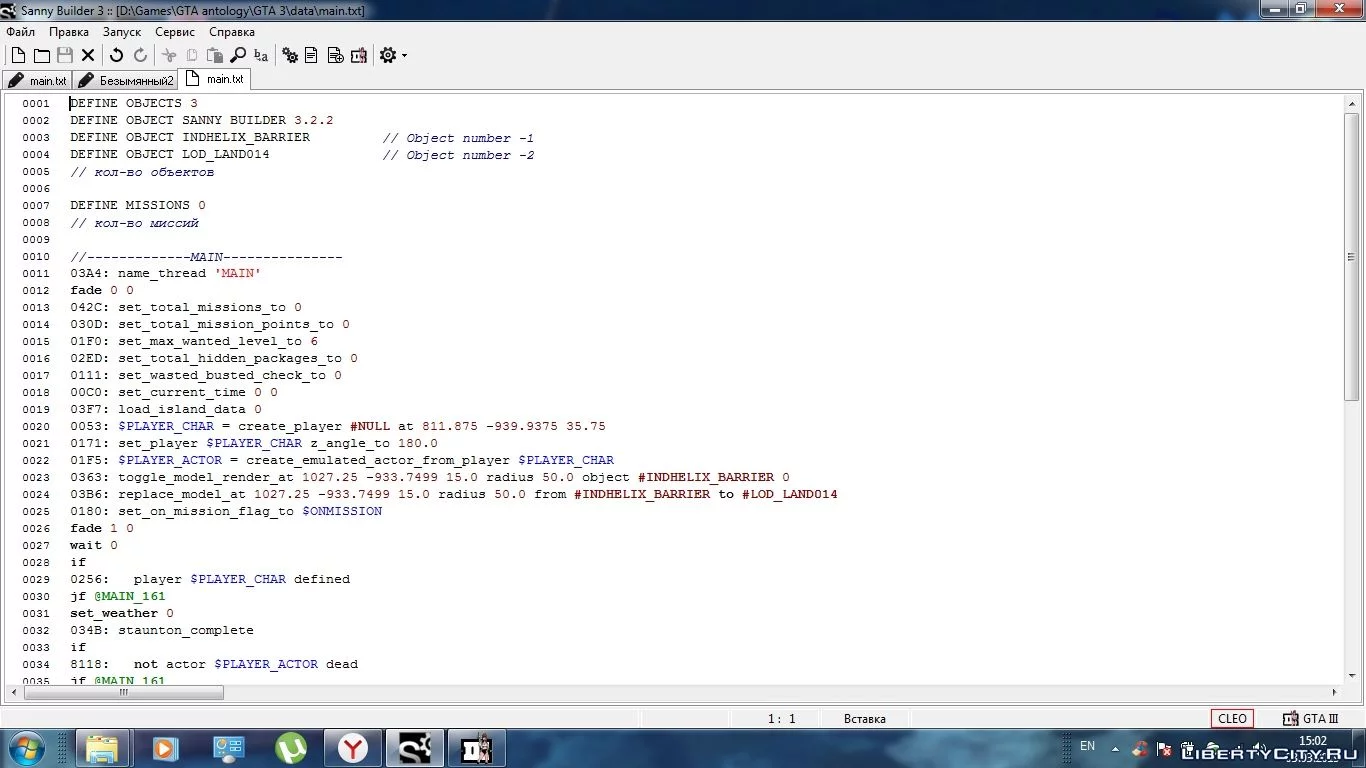This screenshot has width=1366, height=768.
Task: Create a new file with toolbar icon
Action: click(18, 56)
